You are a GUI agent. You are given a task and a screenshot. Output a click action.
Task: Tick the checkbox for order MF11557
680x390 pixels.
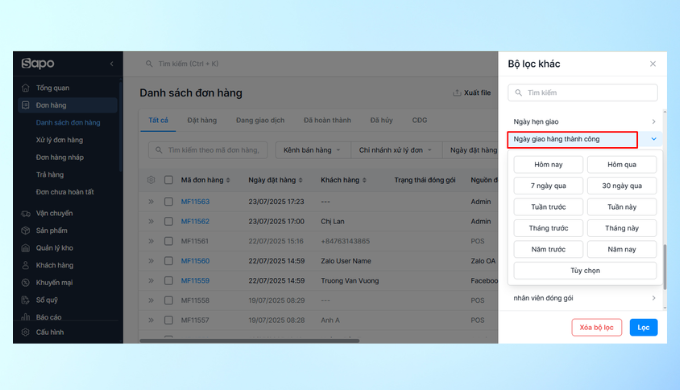tap(168, 320)
